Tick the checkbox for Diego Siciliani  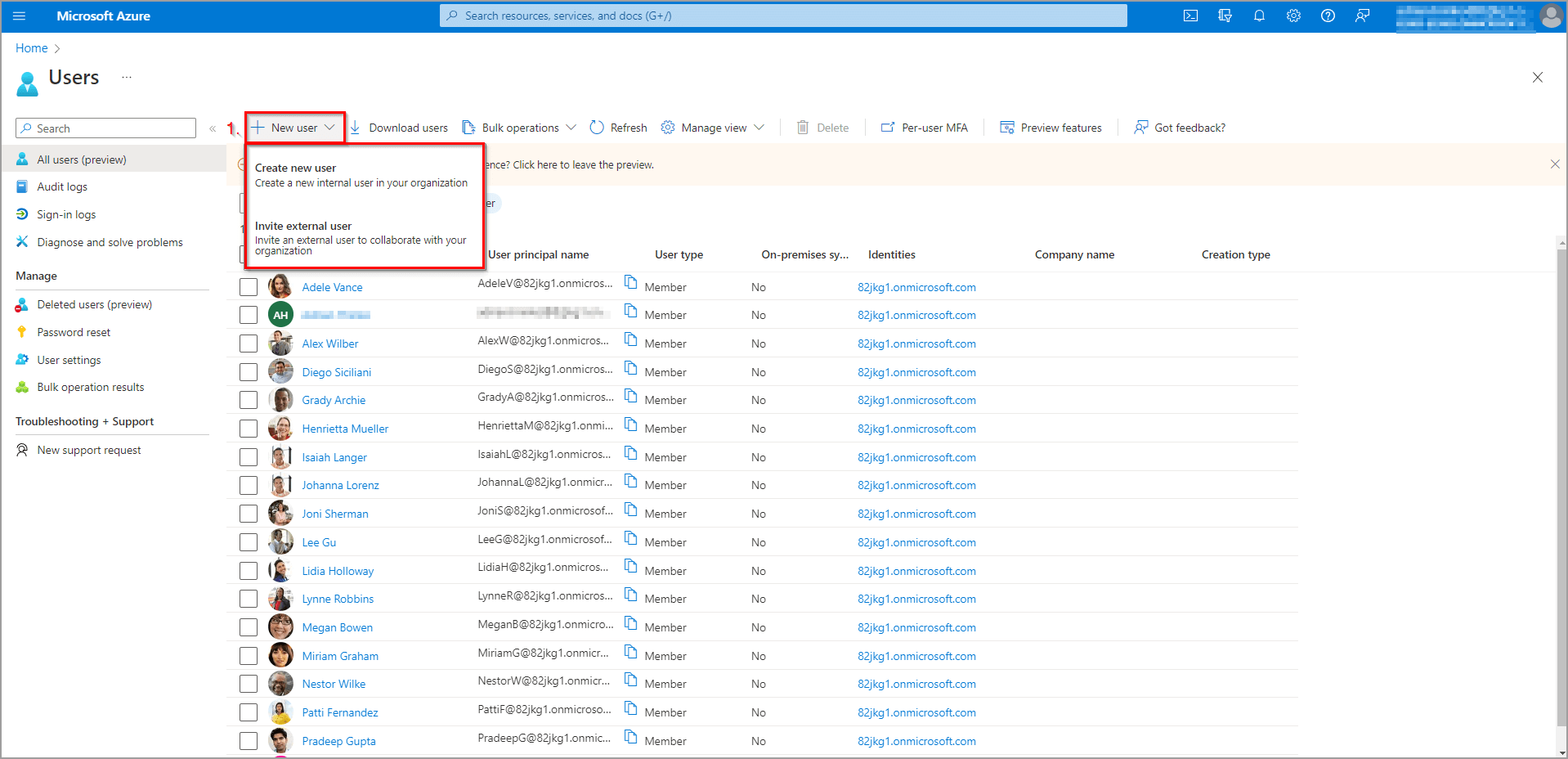point(249,372)
